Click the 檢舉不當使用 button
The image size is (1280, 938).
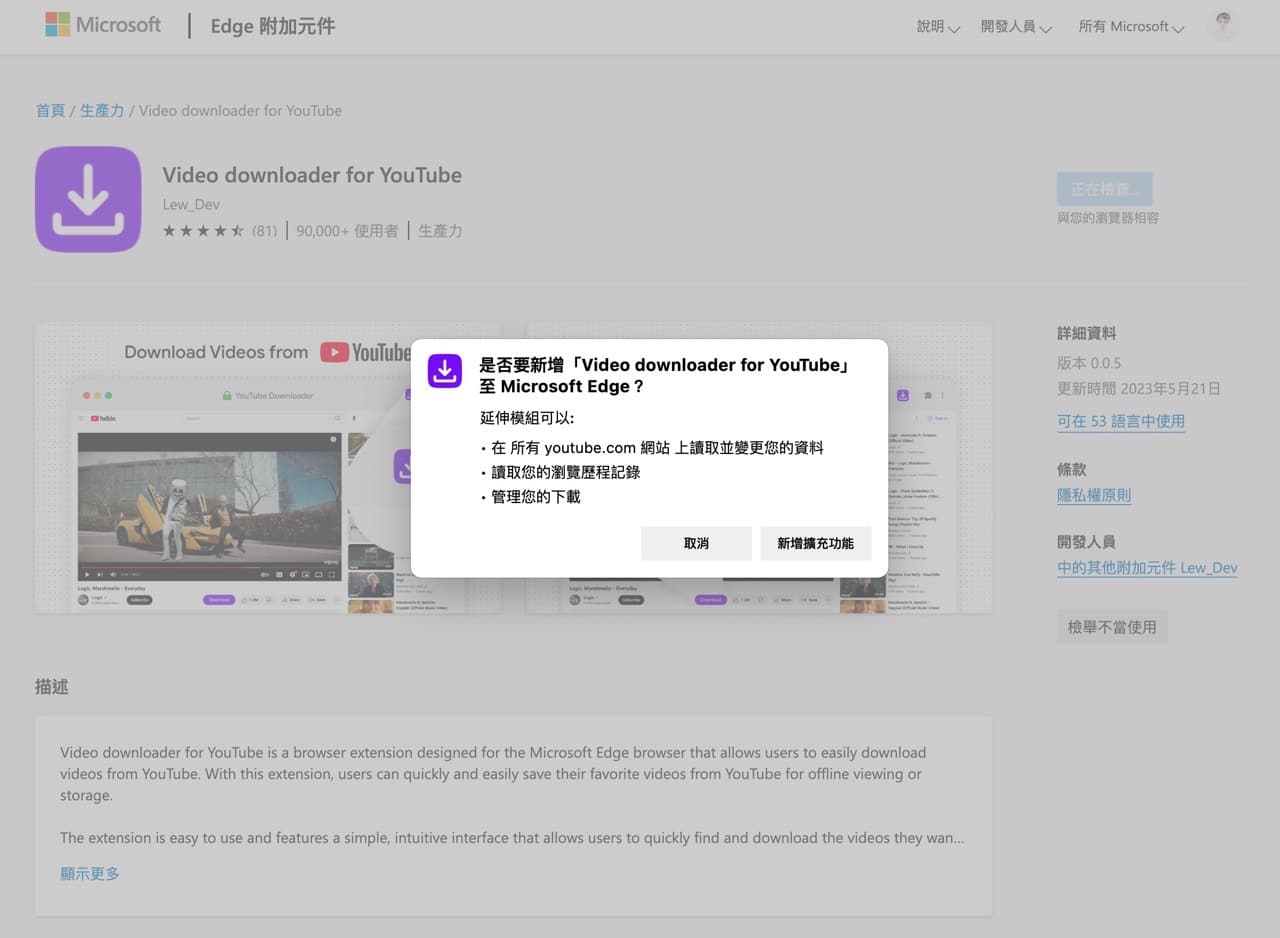coord(1112,627)
